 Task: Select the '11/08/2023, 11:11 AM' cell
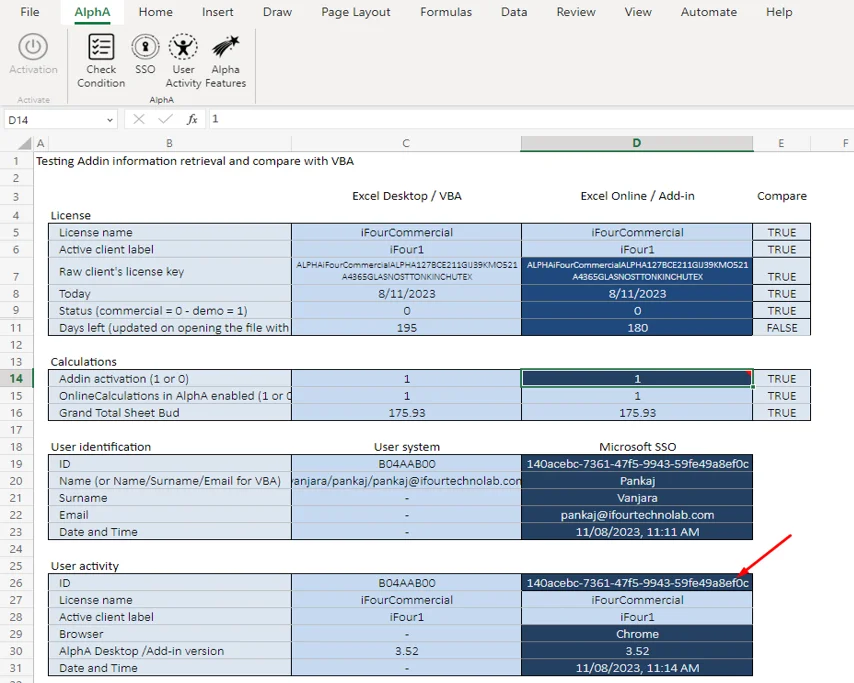[637, 532]
